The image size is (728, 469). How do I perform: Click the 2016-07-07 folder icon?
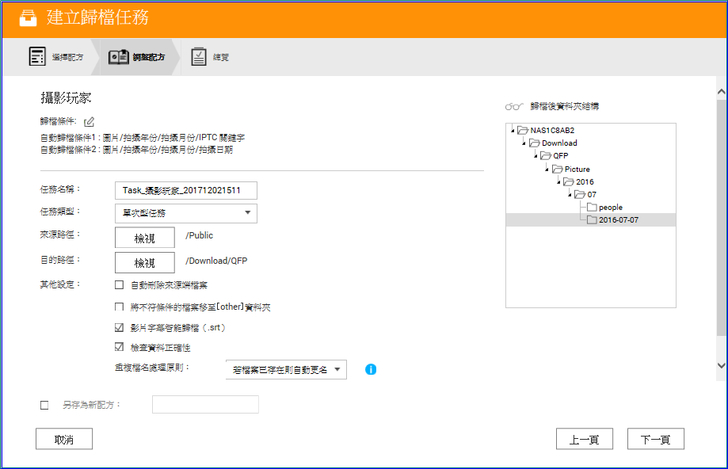coord(592,220)
